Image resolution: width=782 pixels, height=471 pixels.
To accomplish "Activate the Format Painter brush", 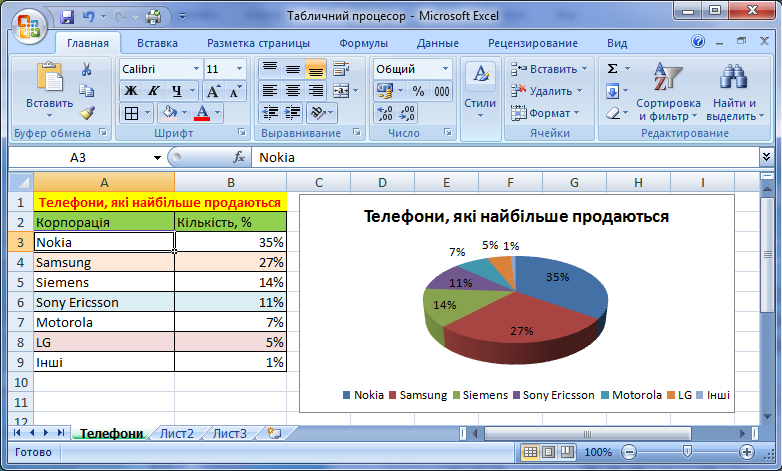I will (x=87, y=113).
